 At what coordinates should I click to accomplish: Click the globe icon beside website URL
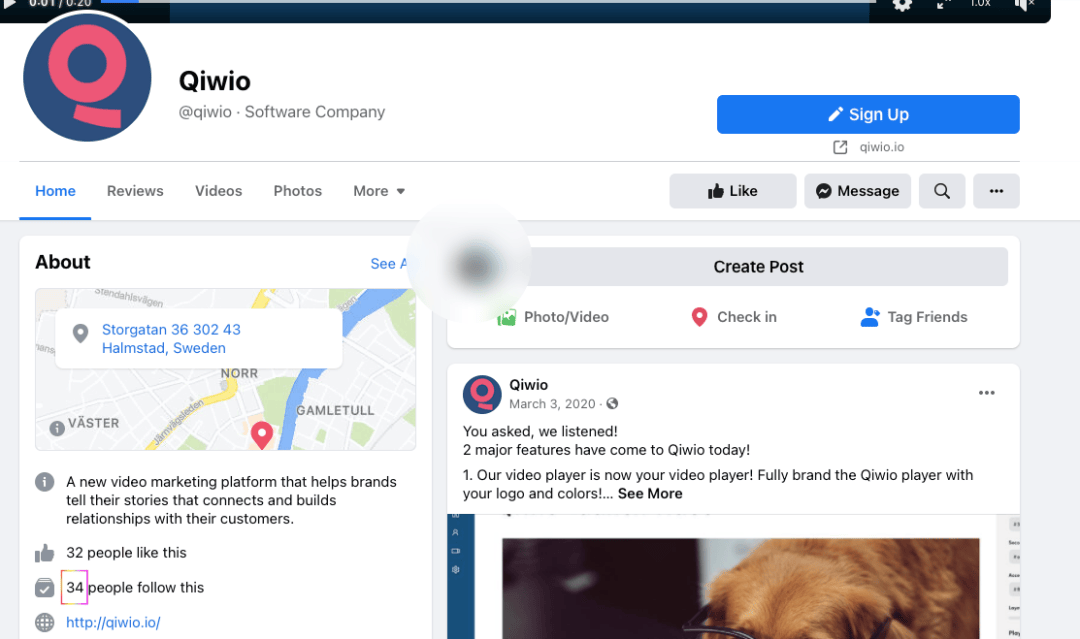45,622
